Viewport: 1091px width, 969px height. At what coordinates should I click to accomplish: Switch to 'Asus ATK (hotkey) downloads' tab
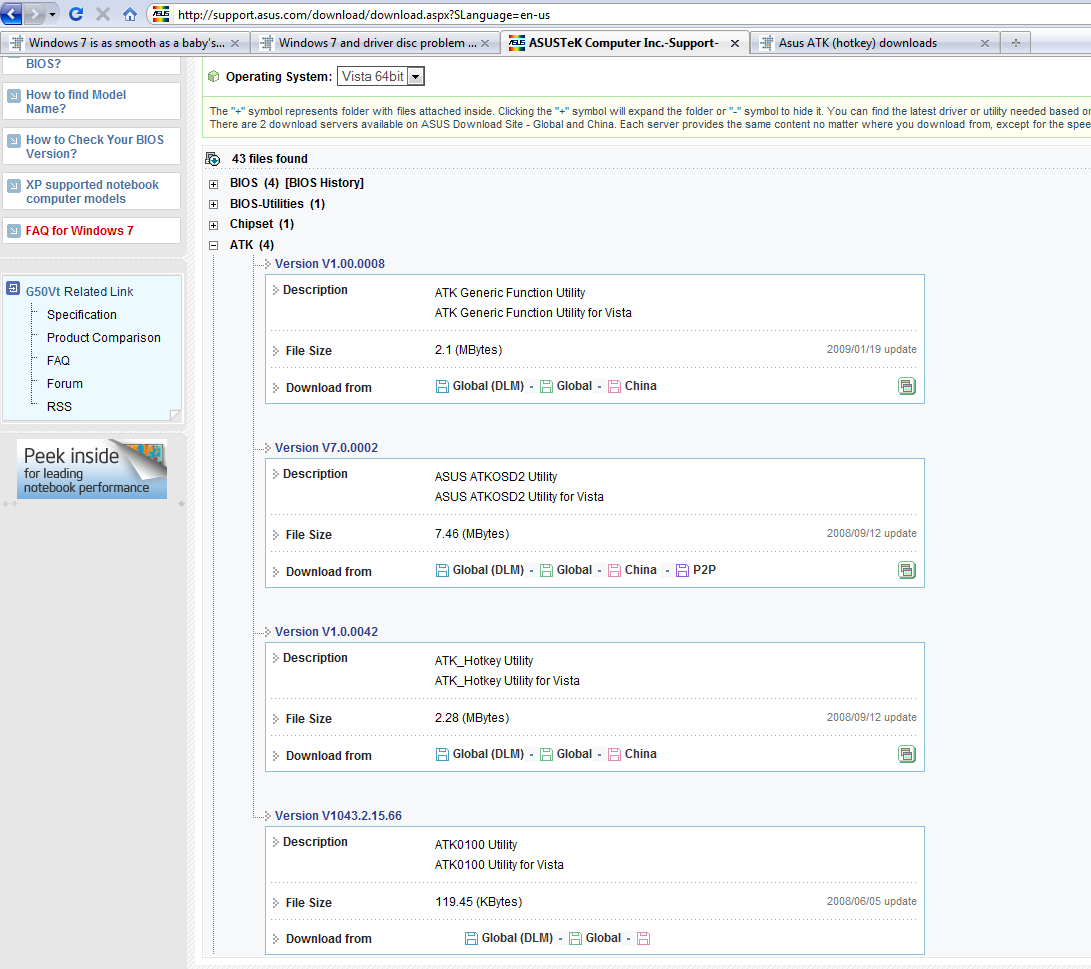point(875,43)
